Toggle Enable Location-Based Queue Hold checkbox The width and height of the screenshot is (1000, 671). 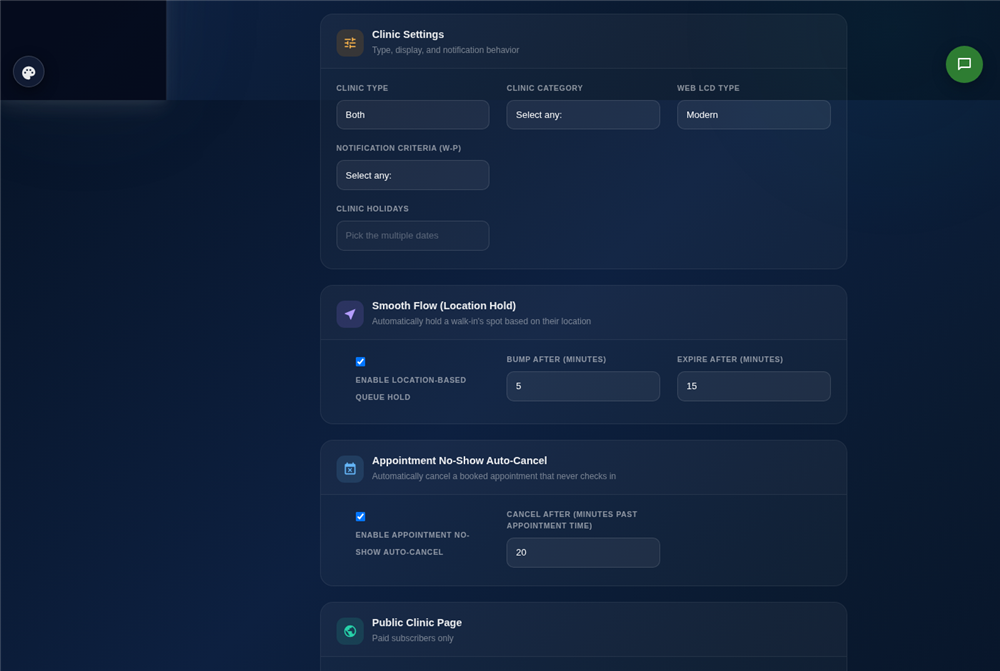coord(360,362)
